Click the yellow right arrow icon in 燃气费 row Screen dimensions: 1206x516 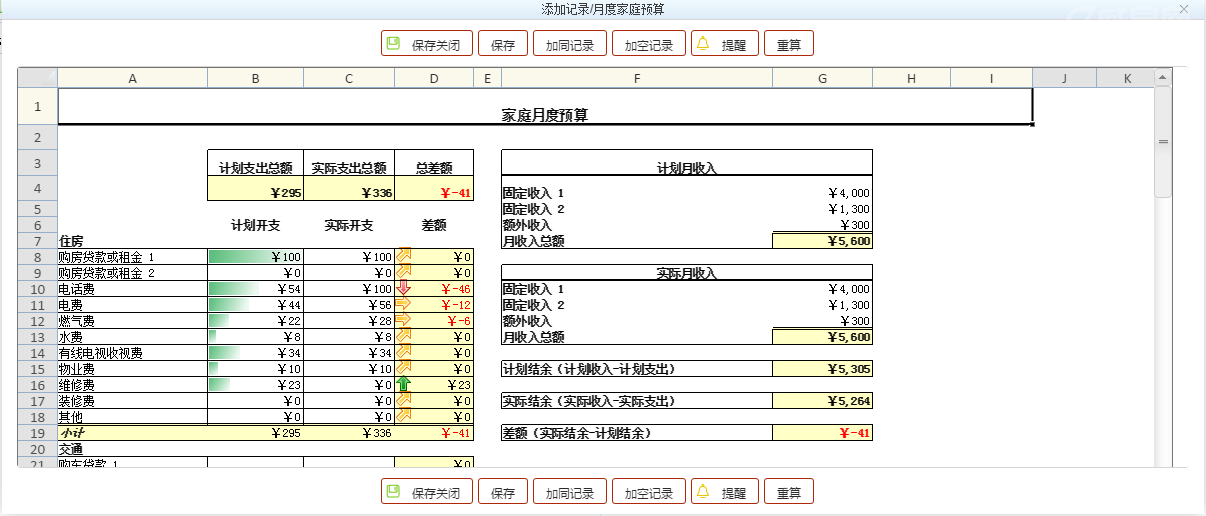[x=404, y=321]
